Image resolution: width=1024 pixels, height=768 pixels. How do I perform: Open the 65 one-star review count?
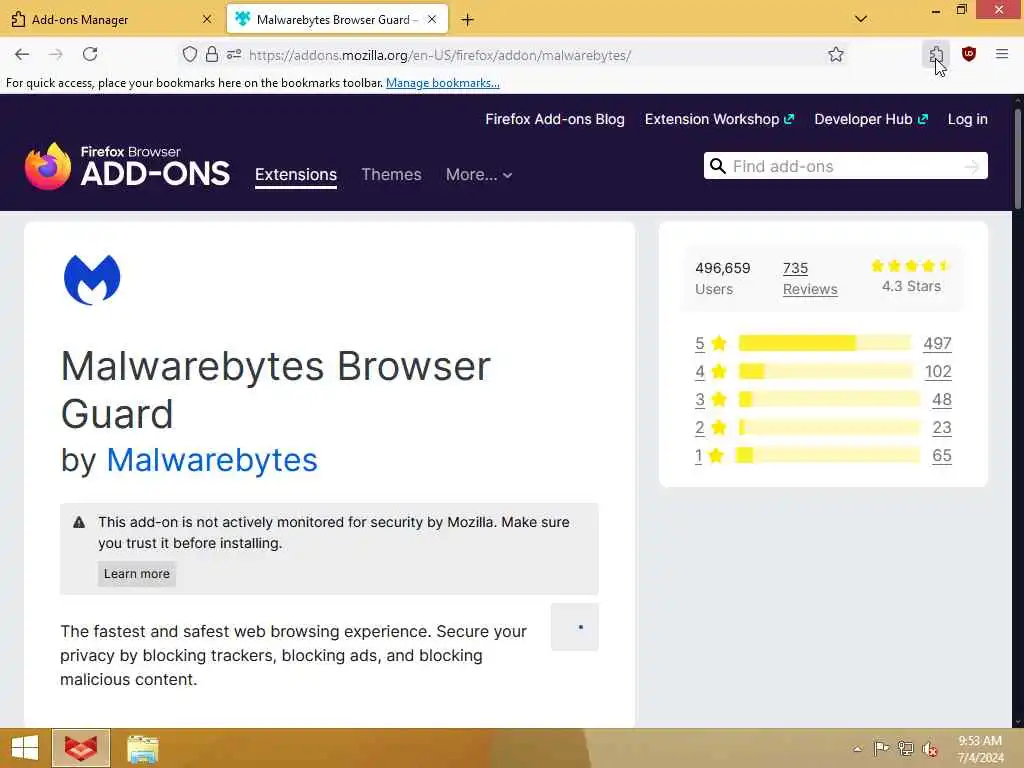click(x=942, y=456)
